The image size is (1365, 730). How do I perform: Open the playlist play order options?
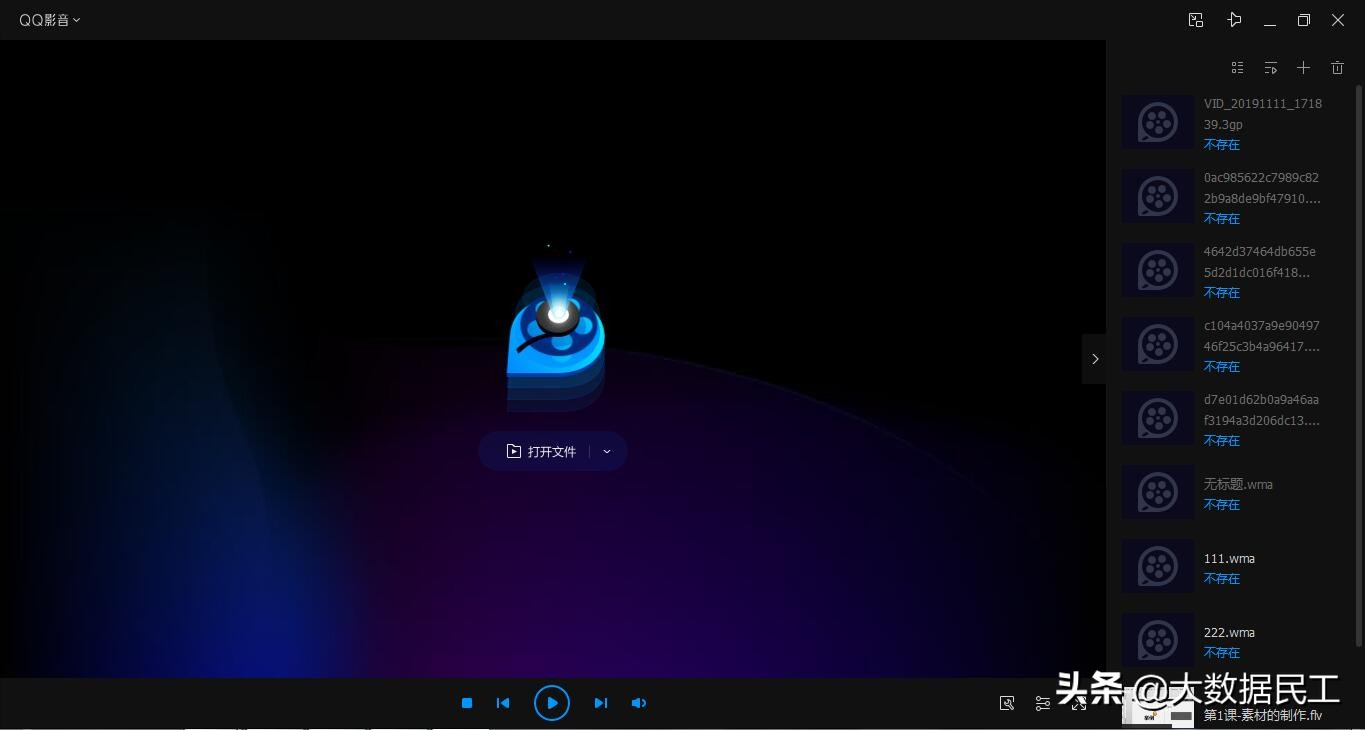pos(1270,68)
